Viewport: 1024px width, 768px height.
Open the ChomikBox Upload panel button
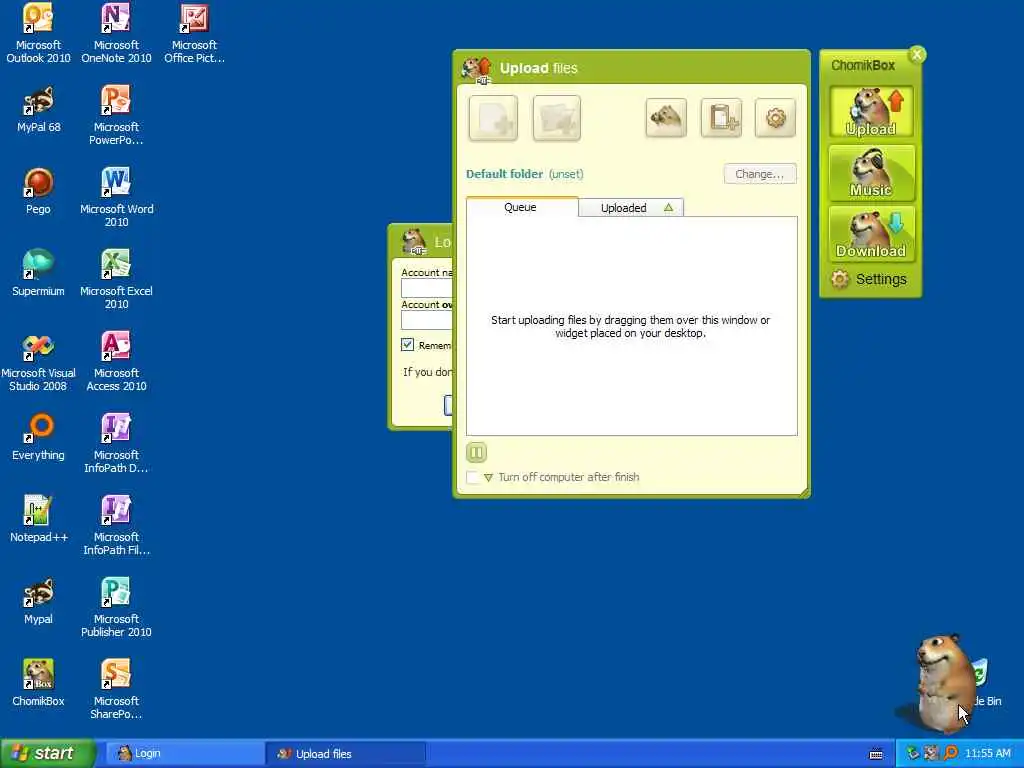click(x=871, y=112)
